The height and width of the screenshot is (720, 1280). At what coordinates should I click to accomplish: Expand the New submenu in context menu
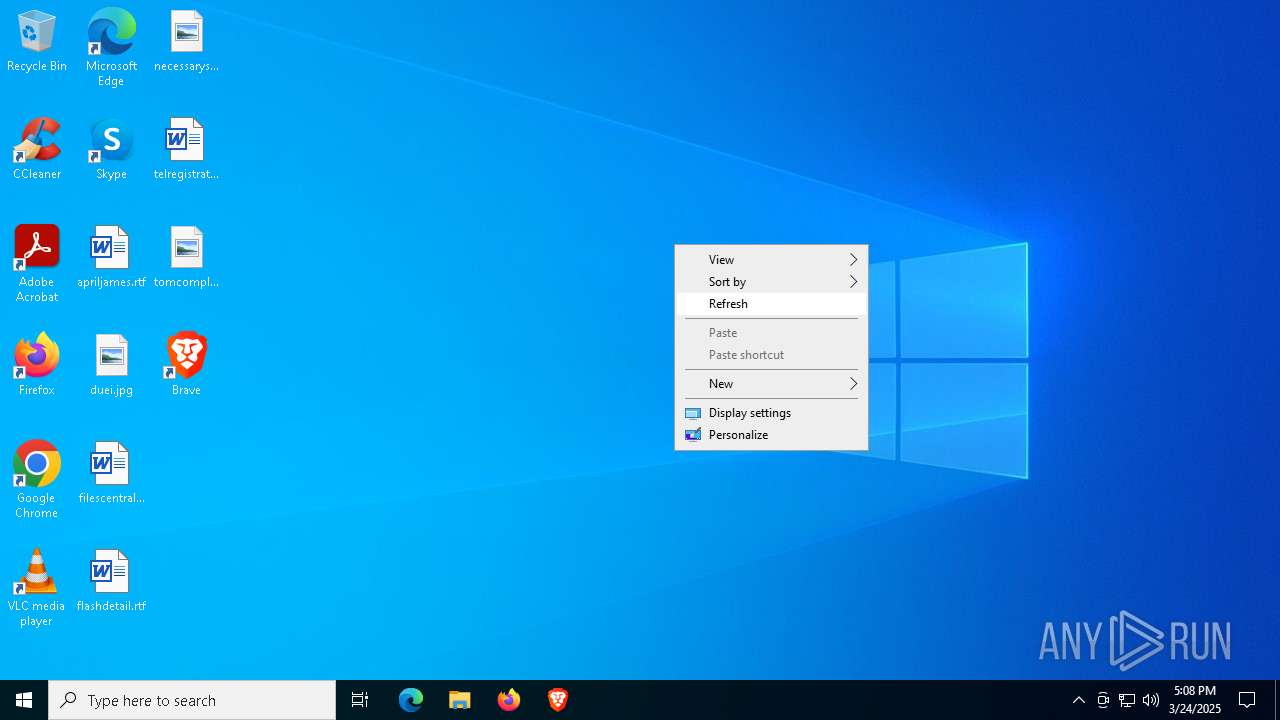coord(771,384)
